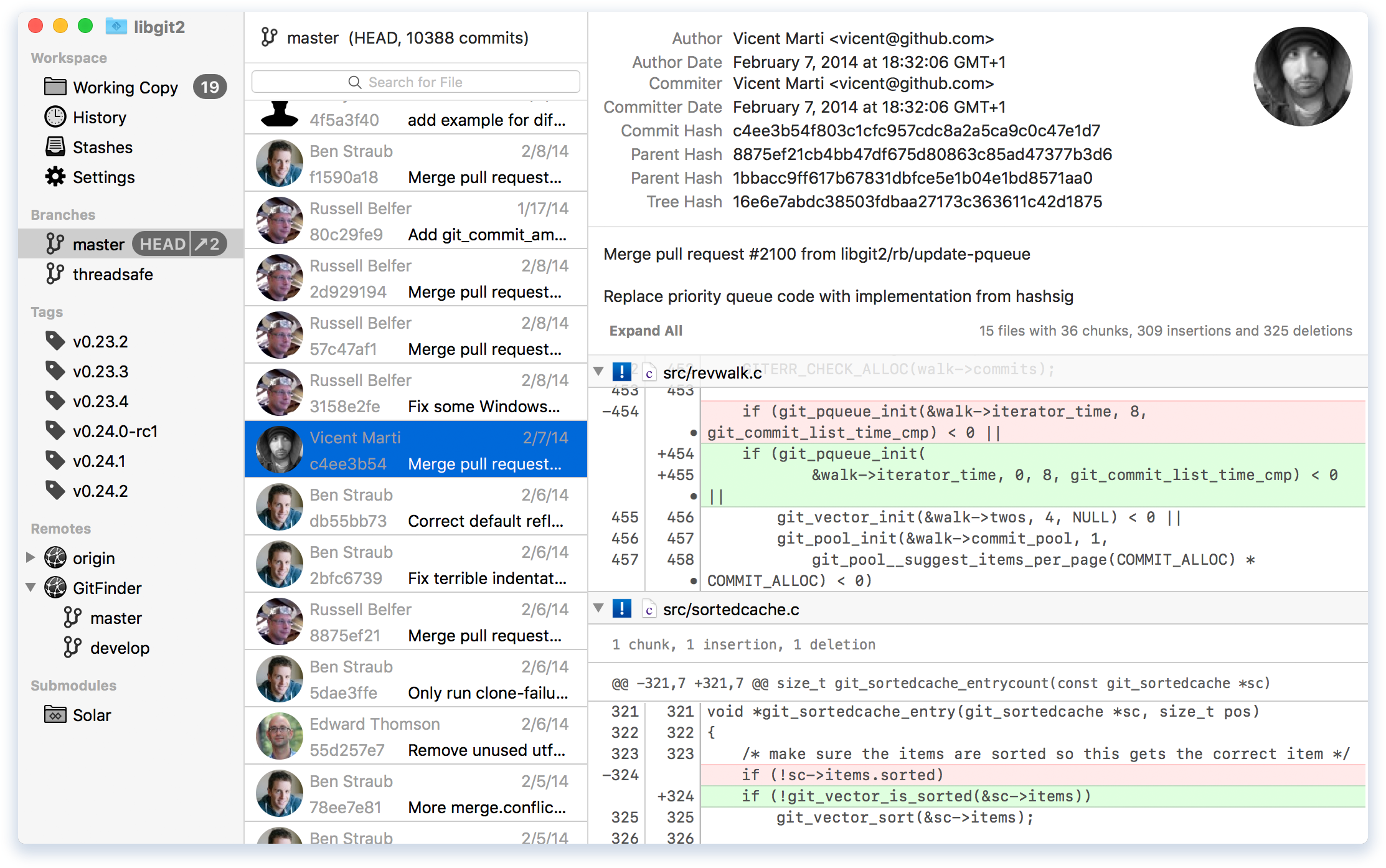Select the threadsafe branch icon

click(x=55, y=274)
